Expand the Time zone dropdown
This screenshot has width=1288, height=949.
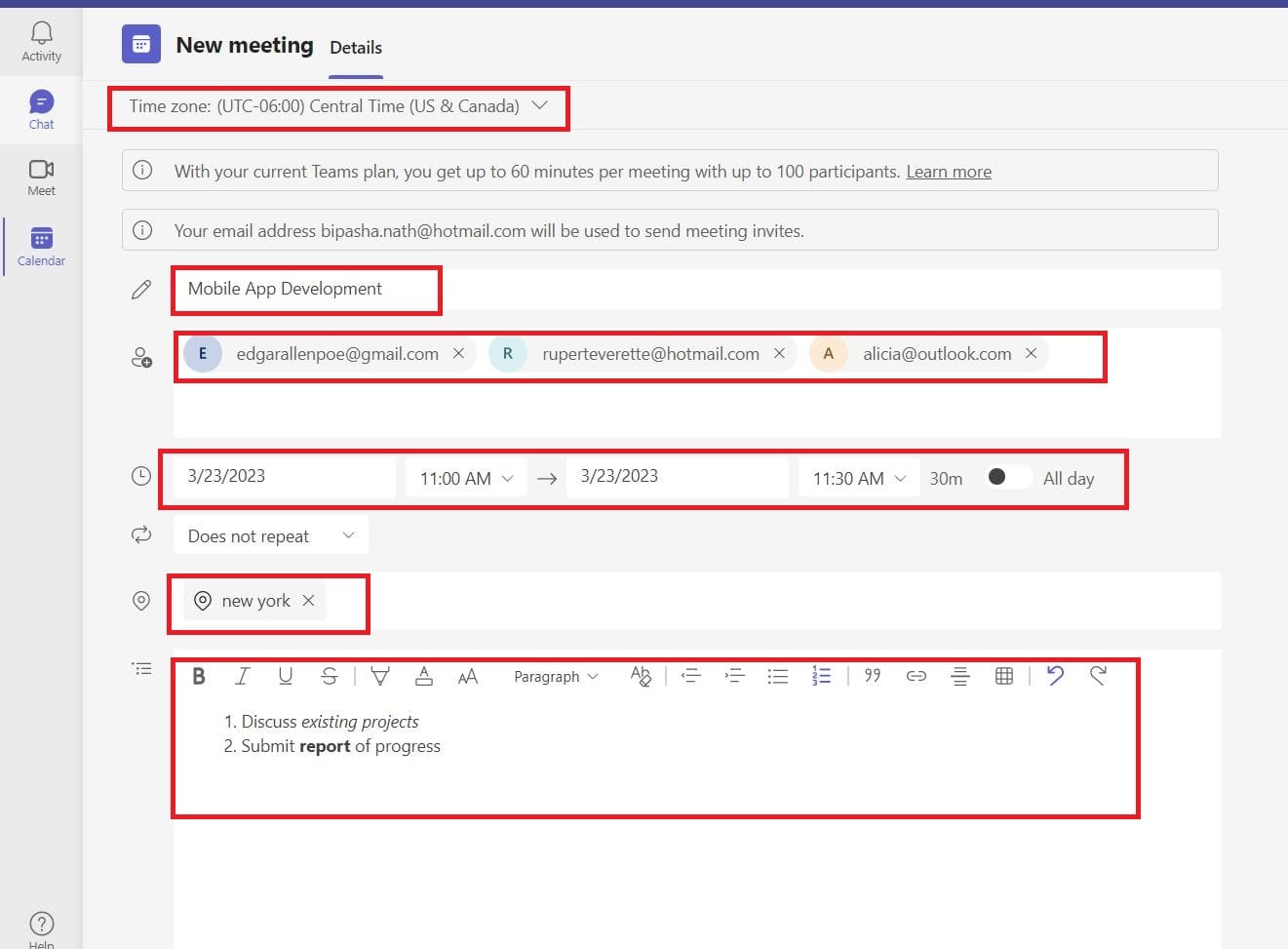point(539,105)
